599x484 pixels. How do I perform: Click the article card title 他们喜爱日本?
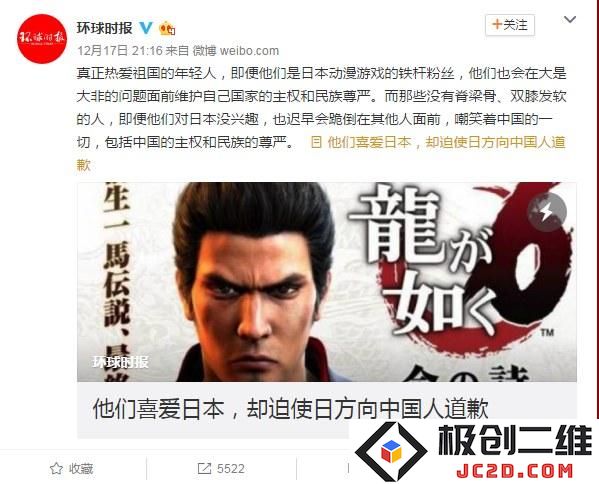coord(291,408)
